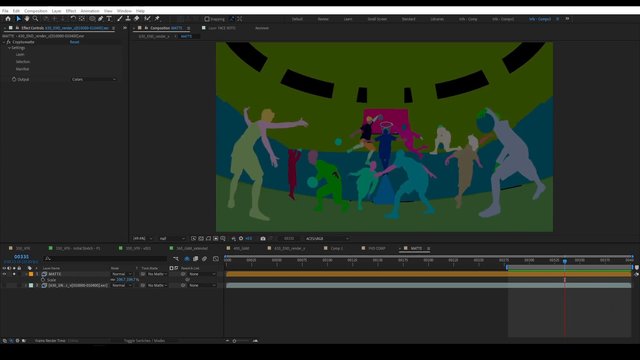640x360 pixels.
Task: Select the Zoom magnifier tool
Action: point(36,19)
